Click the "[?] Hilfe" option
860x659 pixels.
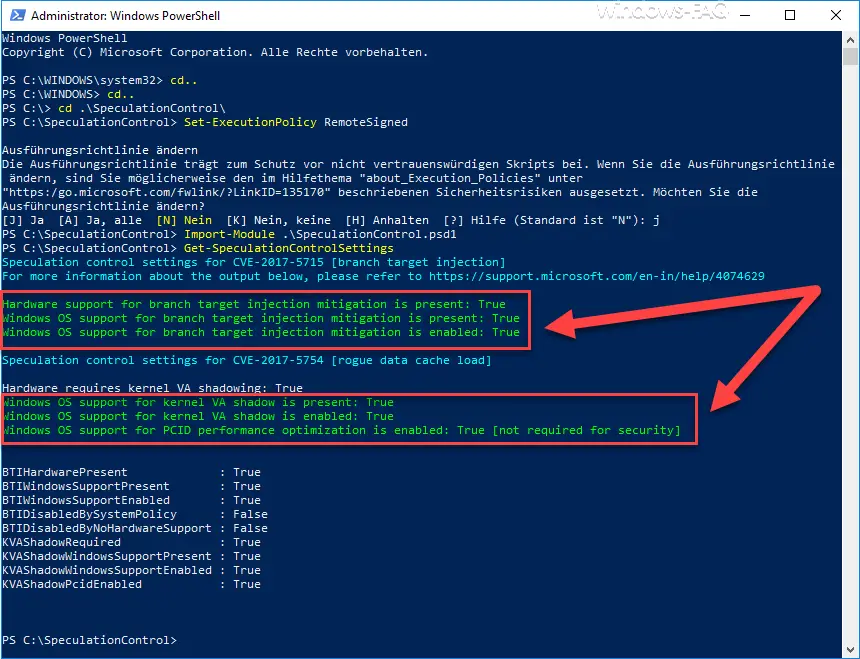(x=474, y=220)
